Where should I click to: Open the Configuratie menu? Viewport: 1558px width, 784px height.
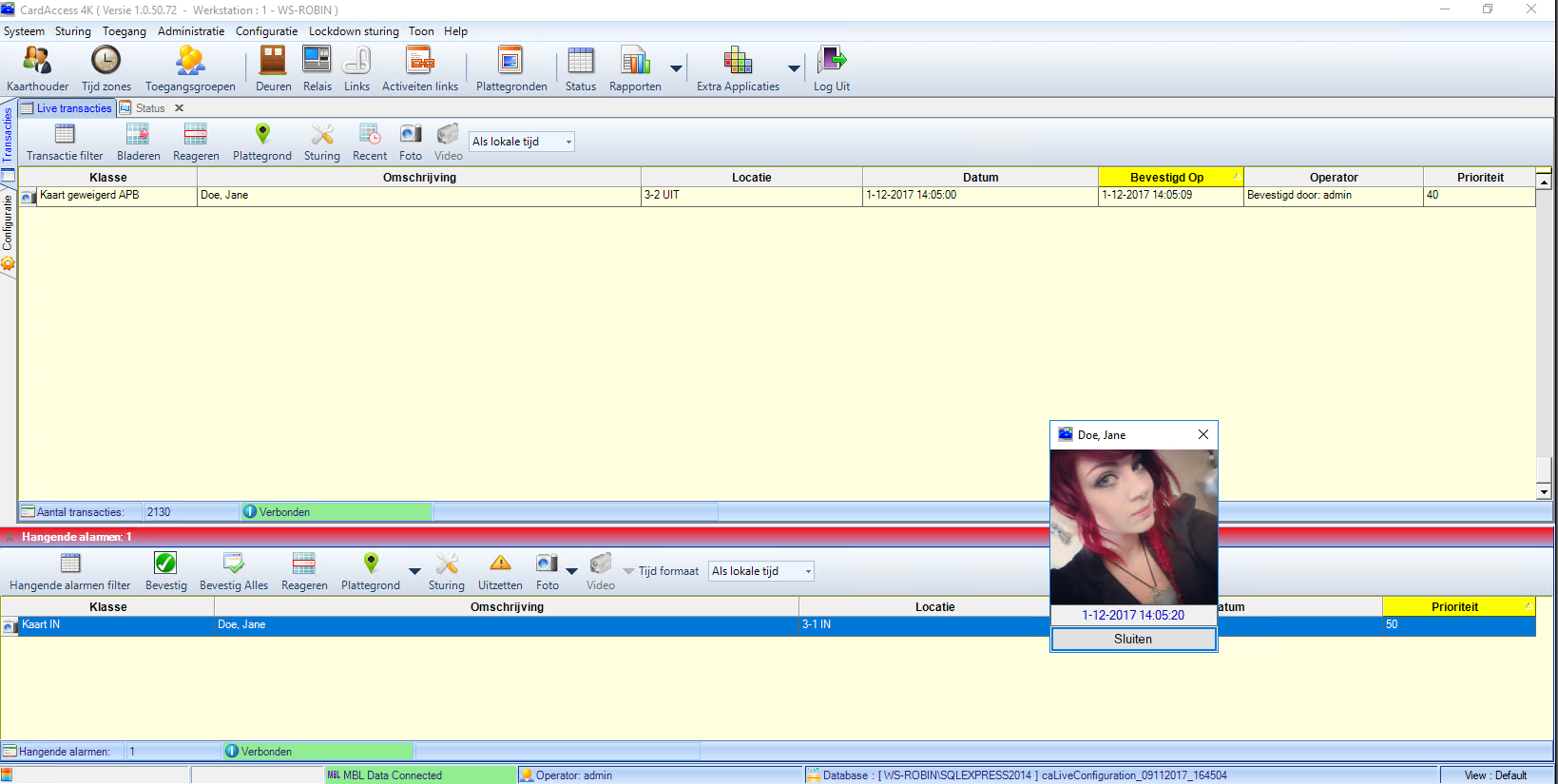coord(266,31)
